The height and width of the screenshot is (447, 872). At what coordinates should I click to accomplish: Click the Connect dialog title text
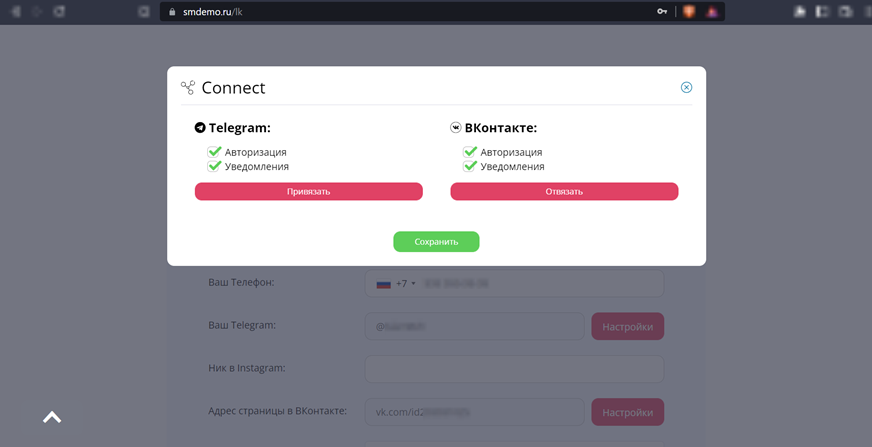[234, 88]
